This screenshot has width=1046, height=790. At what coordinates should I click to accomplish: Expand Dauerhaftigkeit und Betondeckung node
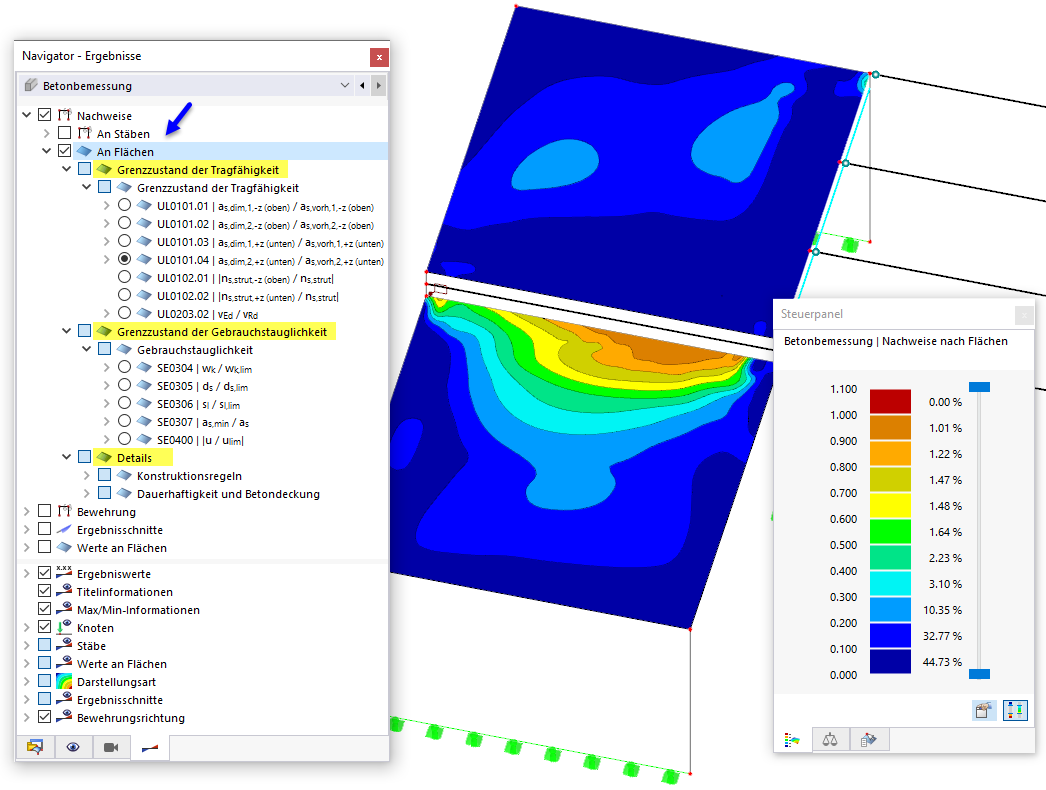tap(87, 494)
